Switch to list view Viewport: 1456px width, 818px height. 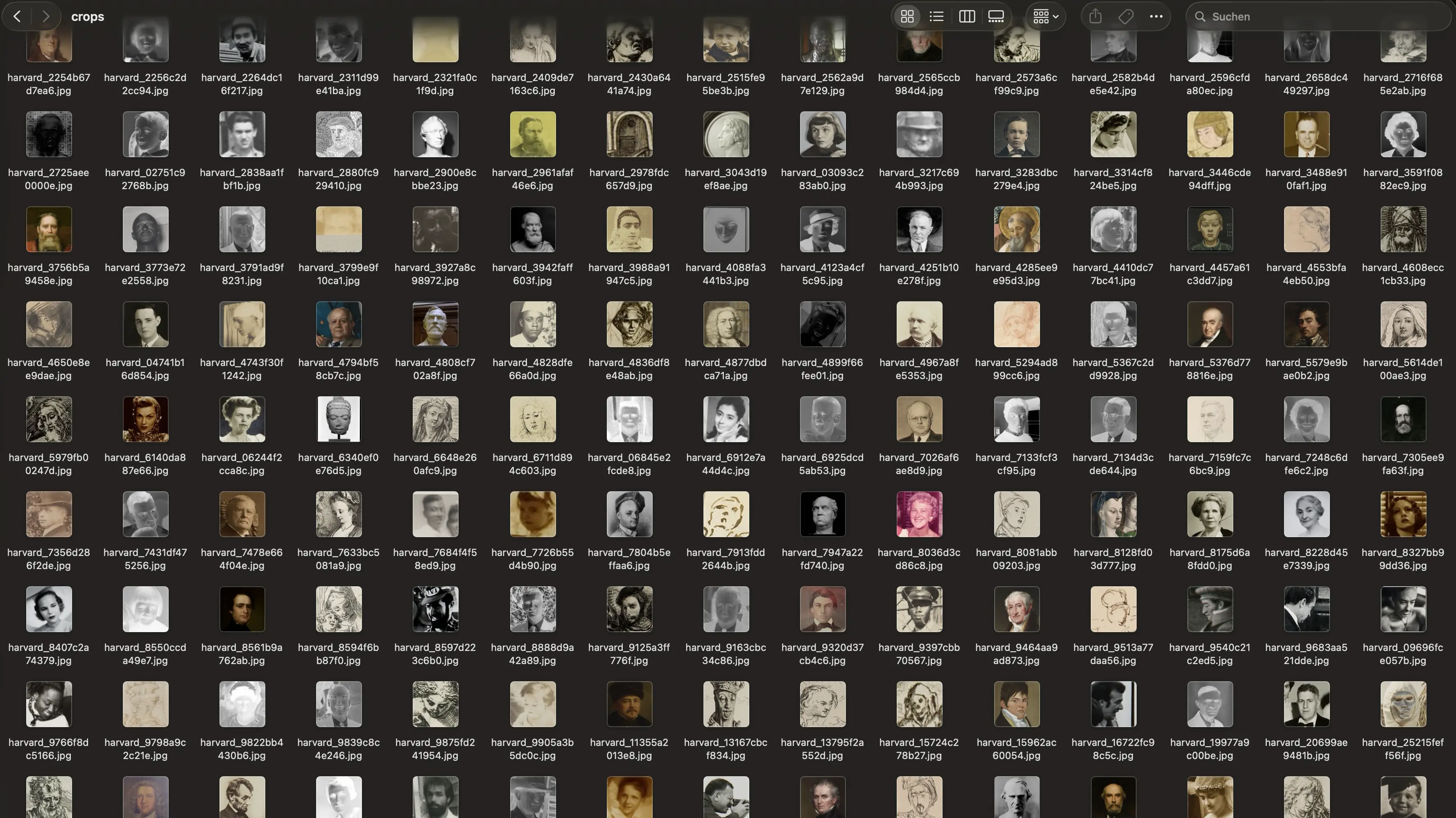(x=936, y=16)
